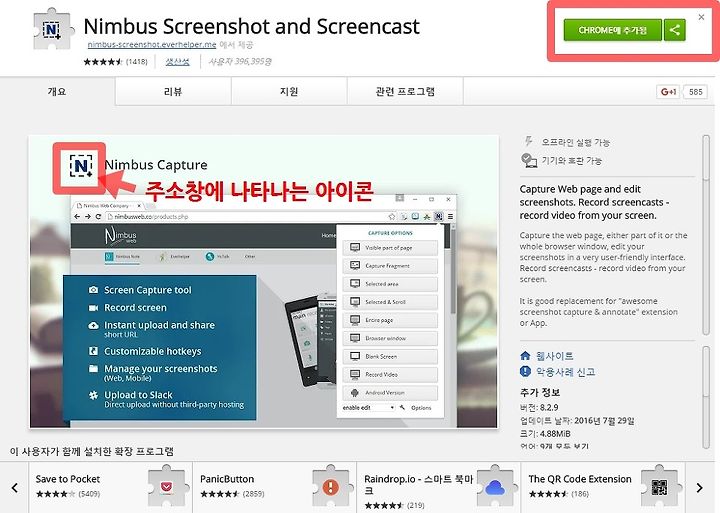Click the Nimbus Screenshot and Screencast title
The image size is (720, 513).
[x=252, y=26]
